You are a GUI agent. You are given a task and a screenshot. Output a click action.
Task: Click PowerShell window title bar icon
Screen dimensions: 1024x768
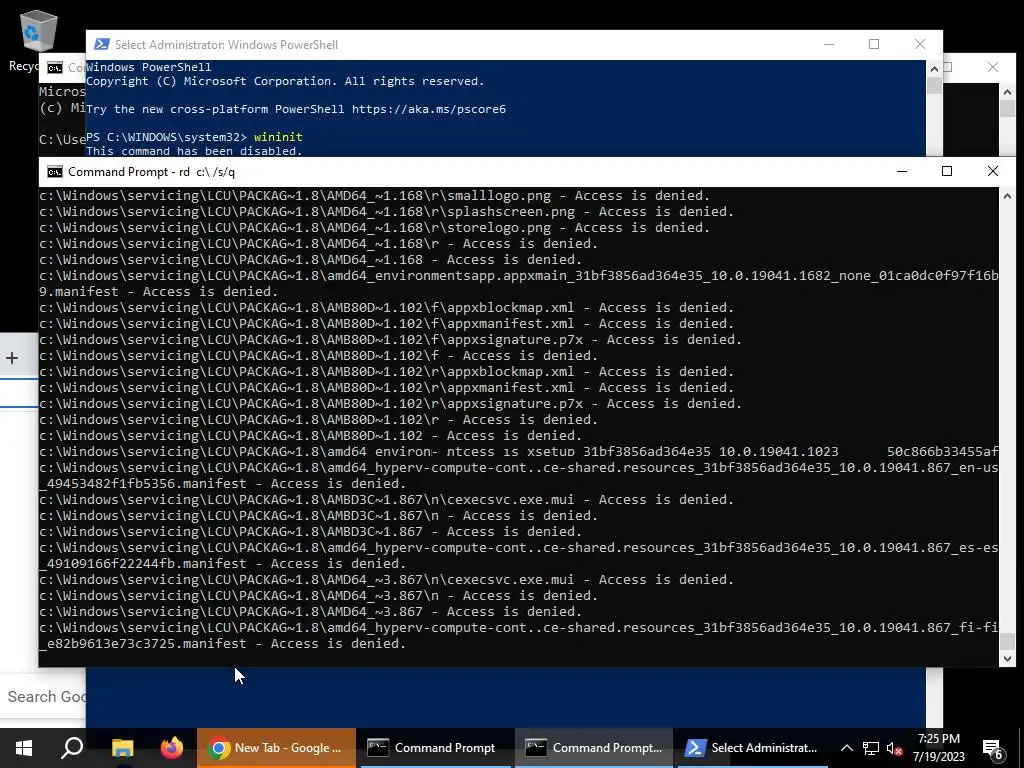tap(101, 44)
